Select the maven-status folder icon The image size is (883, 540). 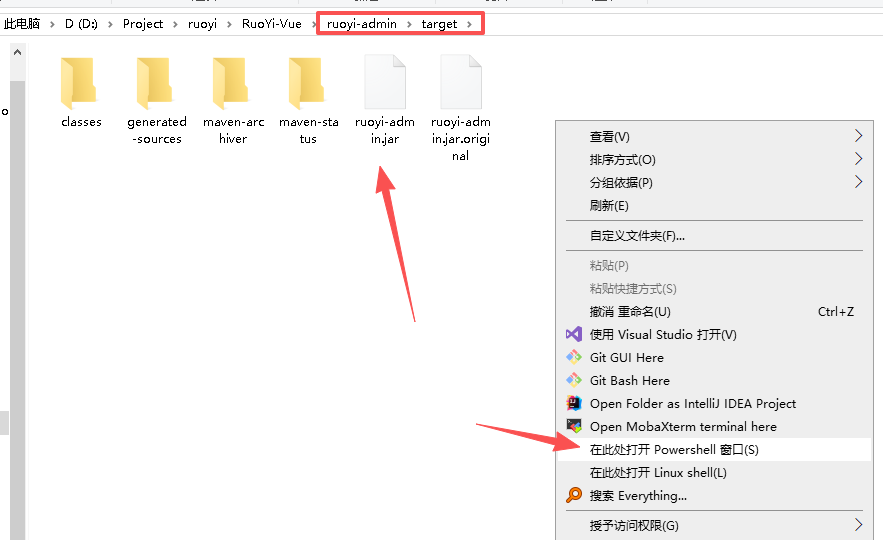coord(308,83)
